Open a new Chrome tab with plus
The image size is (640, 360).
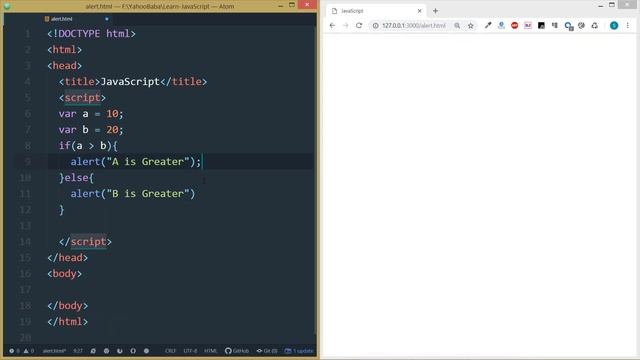[x=436, y=11]
